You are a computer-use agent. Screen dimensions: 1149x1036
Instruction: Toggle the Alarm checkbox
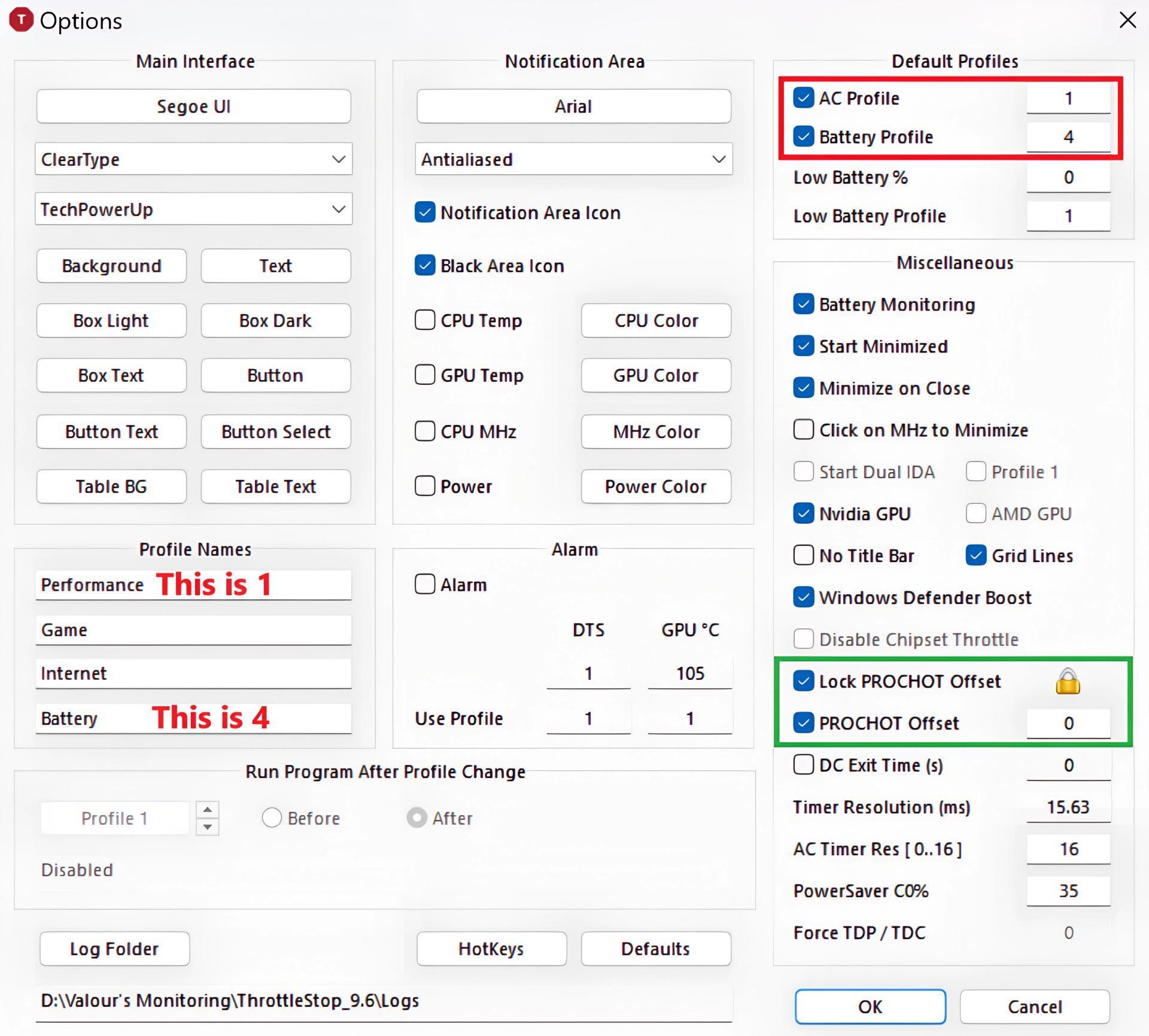tap(425, 584)
